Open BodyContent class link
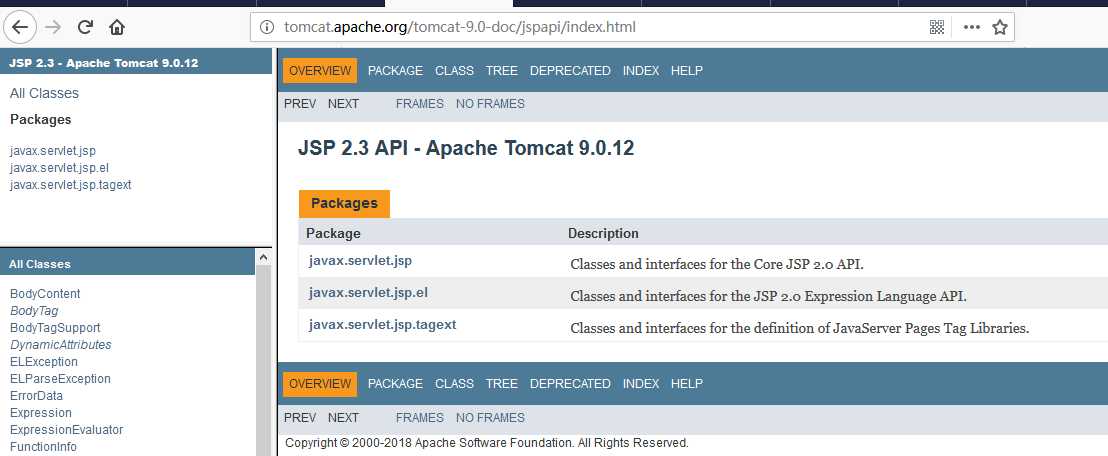 (x=45, y=294)
